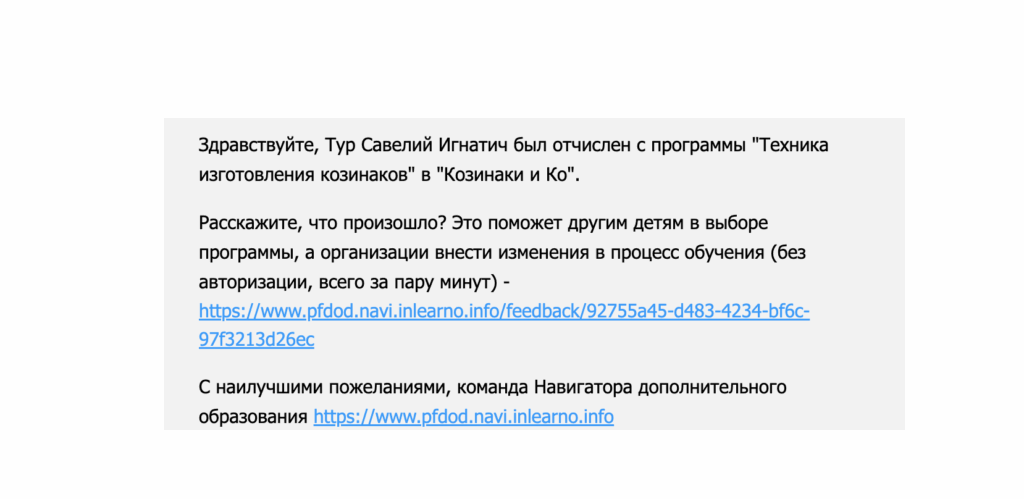This screenshot has height=499, width=1024.
Task: Open the feedback link with 92755a45 ID
Action: point(504,312)
